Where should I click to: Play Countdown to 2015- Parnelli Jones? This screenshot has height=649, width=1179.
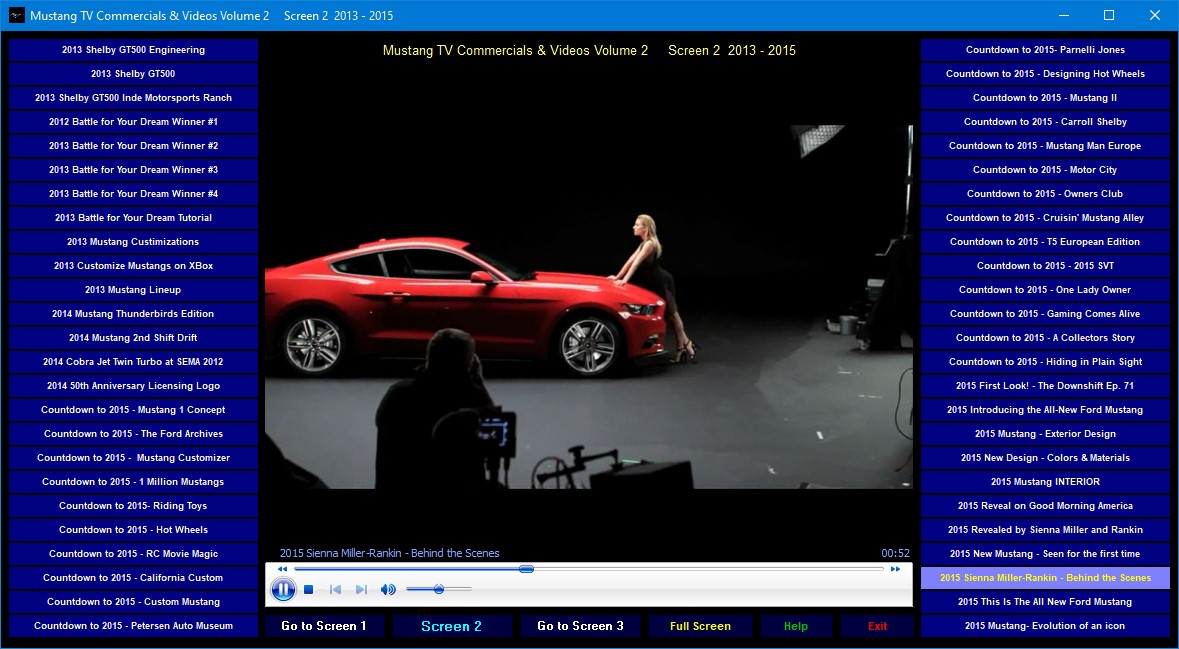point(1045,50)
